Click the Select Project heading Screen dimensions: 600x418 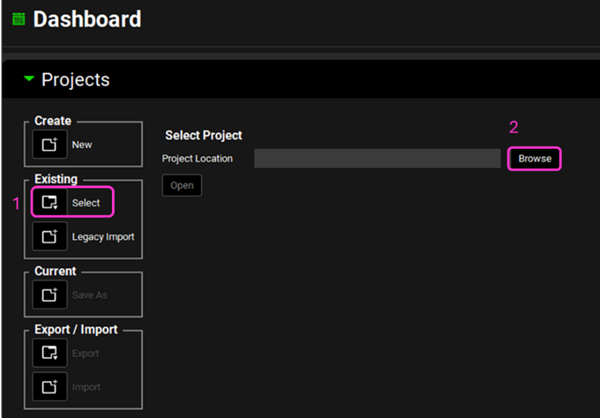[203, 135]
